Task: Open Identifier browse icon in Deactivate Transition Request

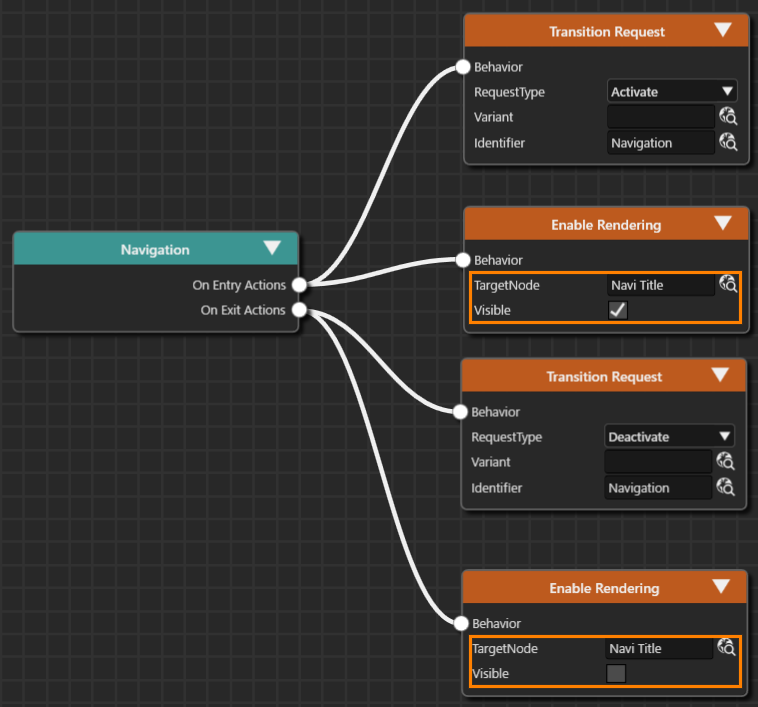Action: click(x=725, y=487)
